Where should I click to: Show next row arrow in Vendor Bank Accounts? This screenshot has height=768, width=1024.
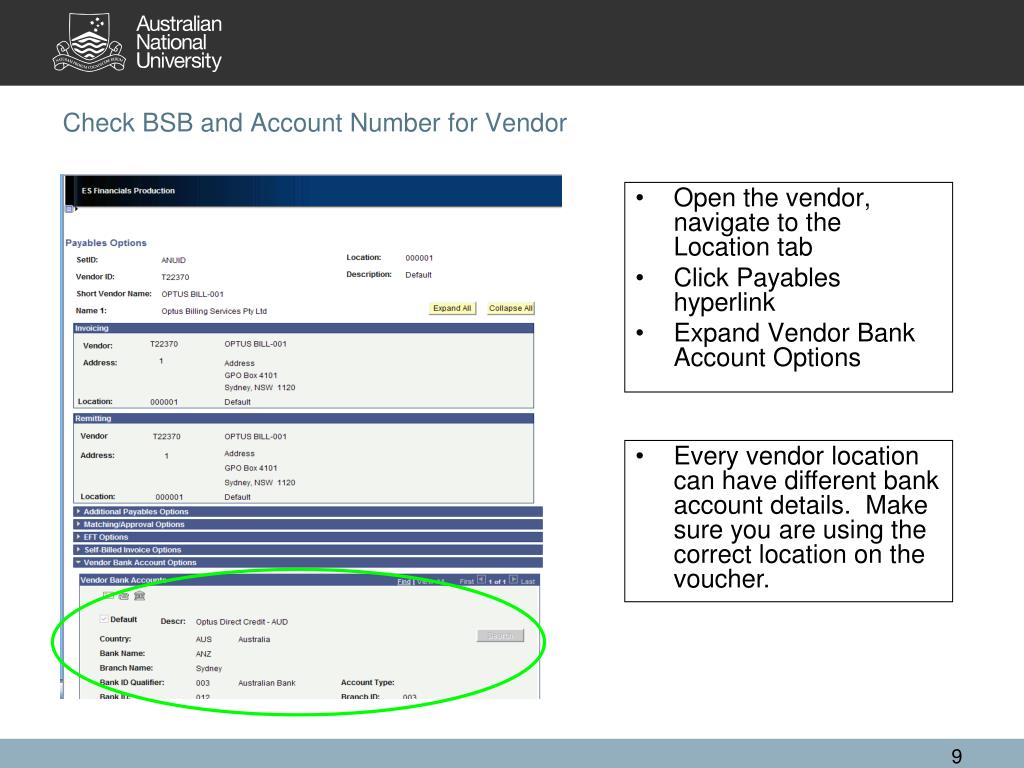coord(514,580)
